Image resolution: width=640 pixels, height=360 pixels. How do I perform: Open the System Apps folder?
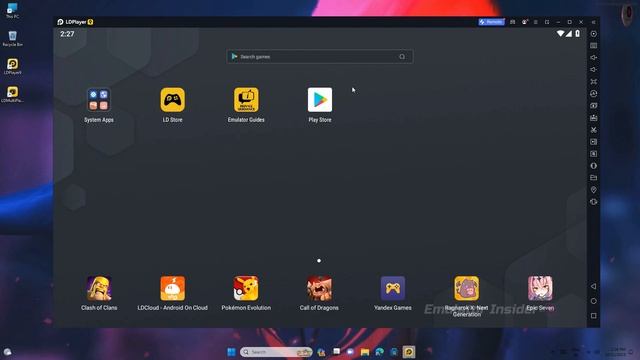[99, 100]
